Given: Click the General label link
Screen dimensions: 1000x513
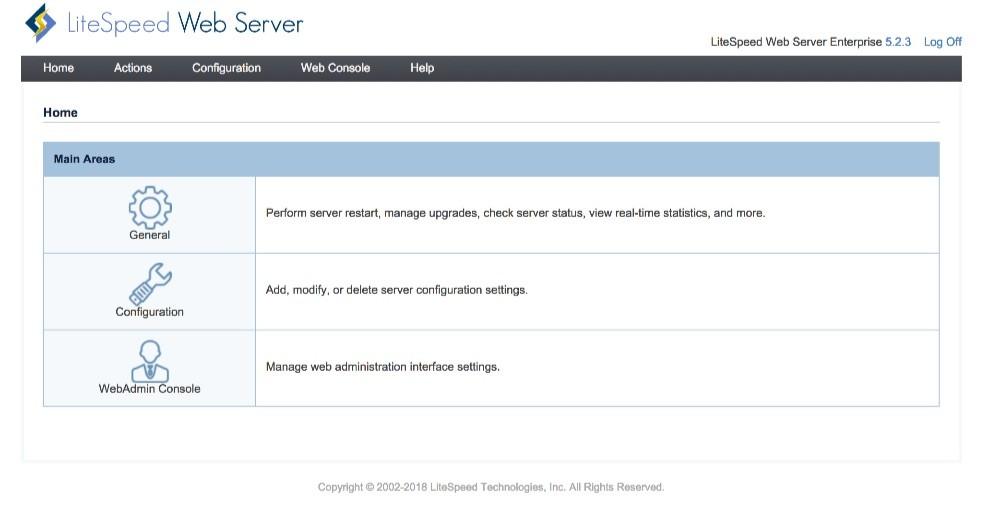Looking at the screenshot, I should pyautogui.click(x=150, y=235).
